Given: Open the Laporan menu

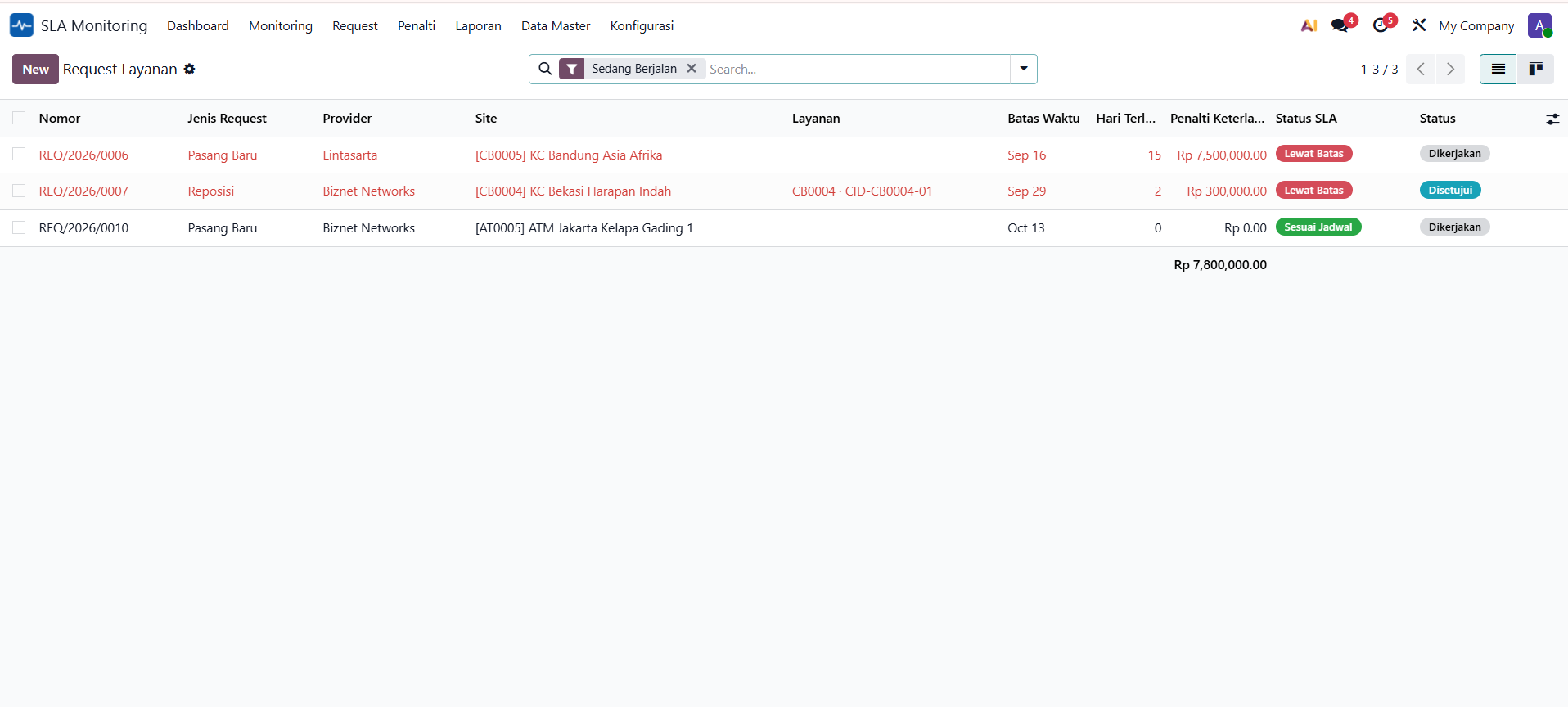Looking at the screenshot, I should pyautogui.click(x=478, y=26).
